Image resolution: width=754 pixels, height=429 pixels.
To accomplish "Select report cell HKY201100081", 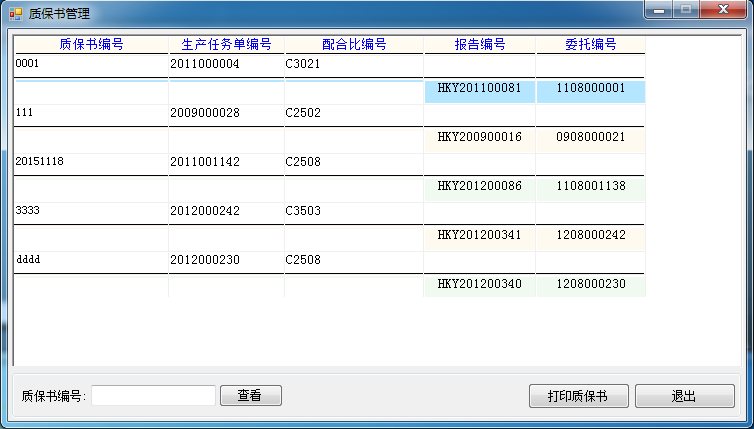I will pos(479,89).
